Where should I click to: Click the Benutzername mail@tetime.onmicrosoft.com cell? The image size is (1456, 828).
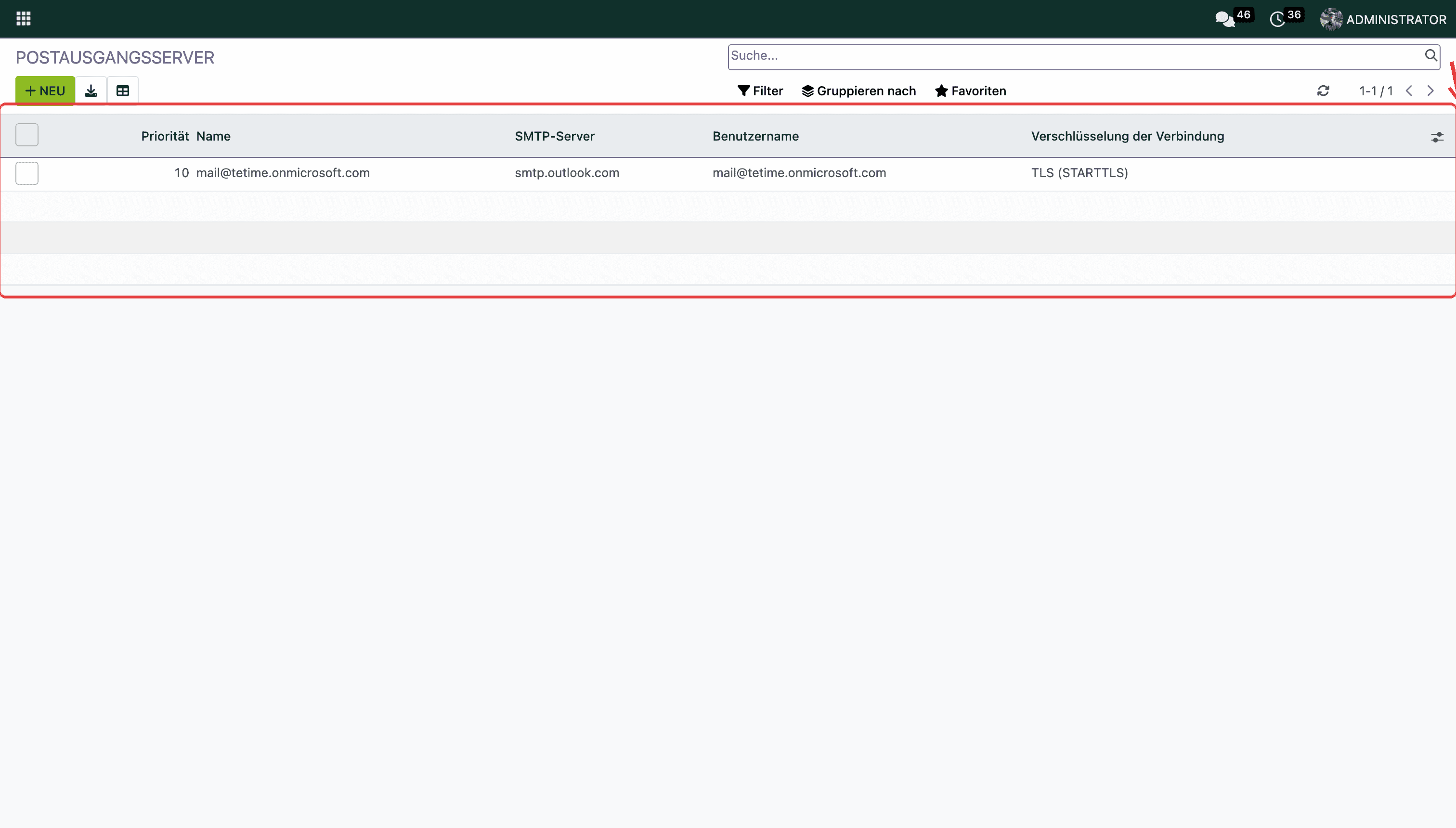click(x=799, y=173)
